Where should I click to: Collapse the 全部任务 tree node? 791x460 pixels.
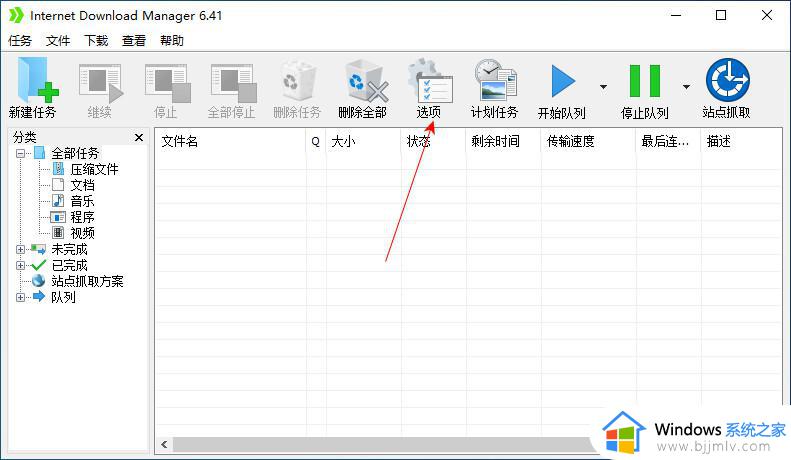[20, 153]
